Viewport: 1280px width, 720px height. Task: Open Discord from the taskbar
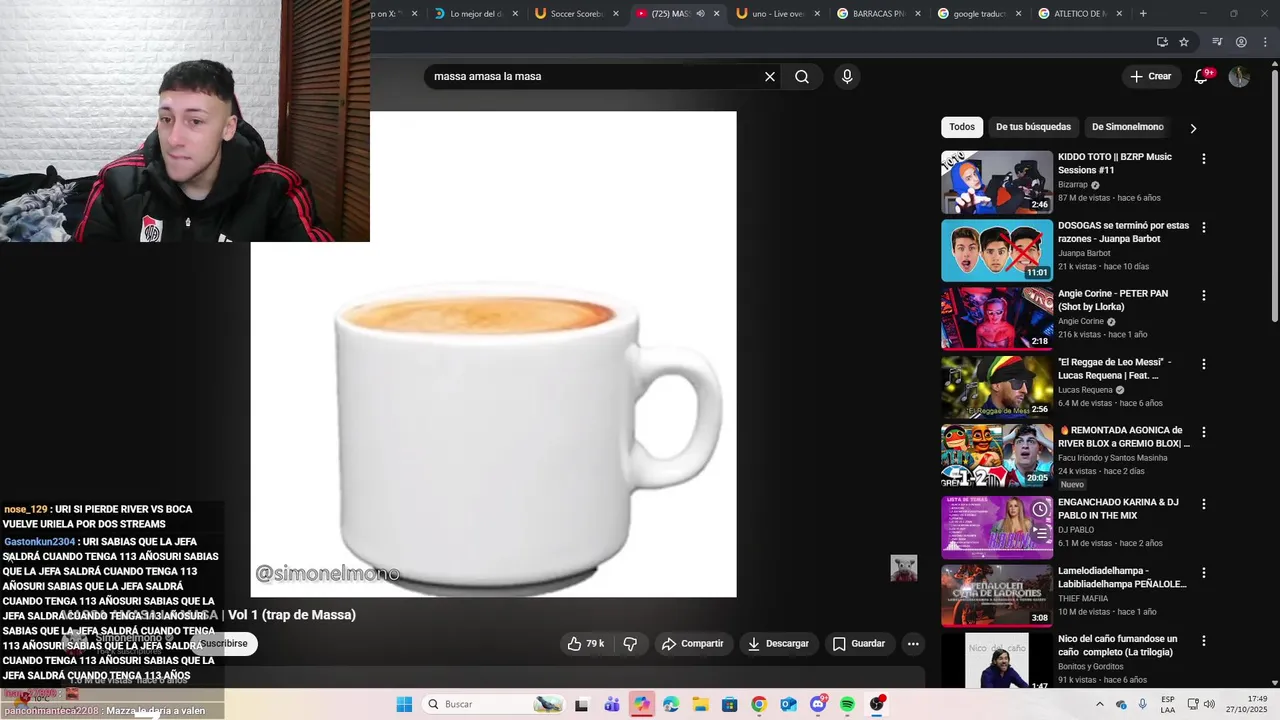(x=818, y=704)
